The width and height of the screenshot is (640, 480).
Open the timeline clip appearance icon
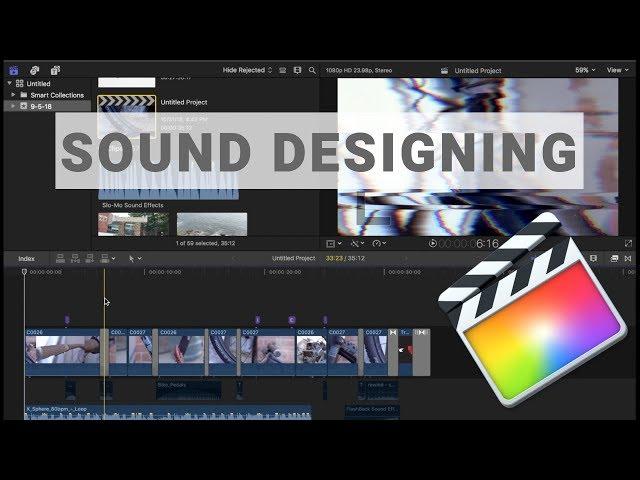593,258
